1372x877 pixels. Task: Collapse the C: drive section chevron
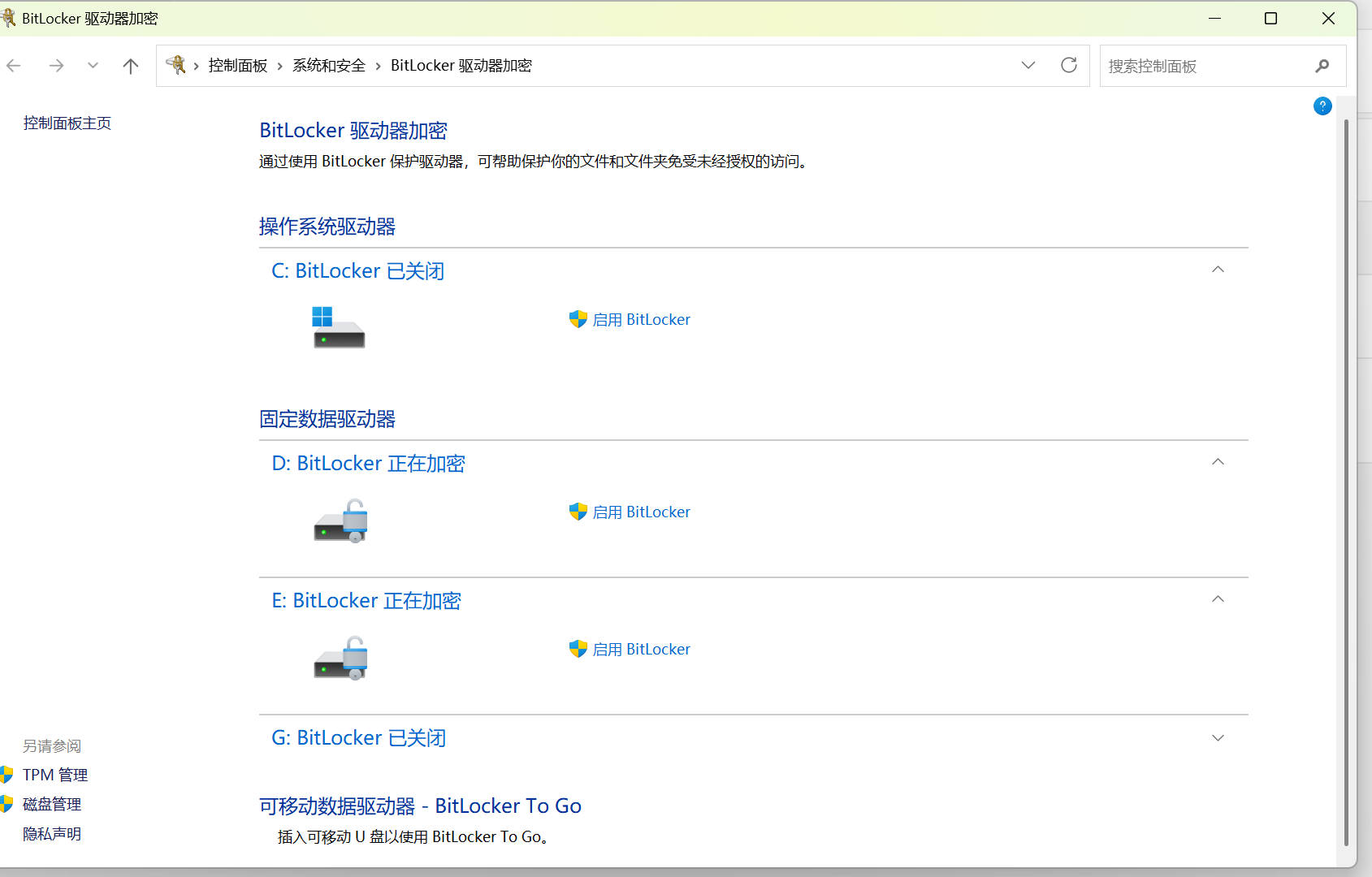click(1218, 270)
